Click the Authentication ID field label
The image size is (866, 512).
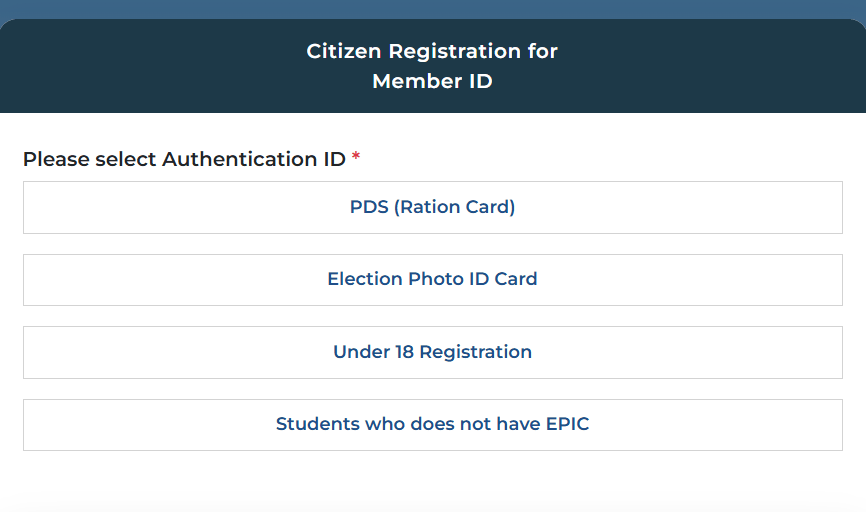pos(184,159)
